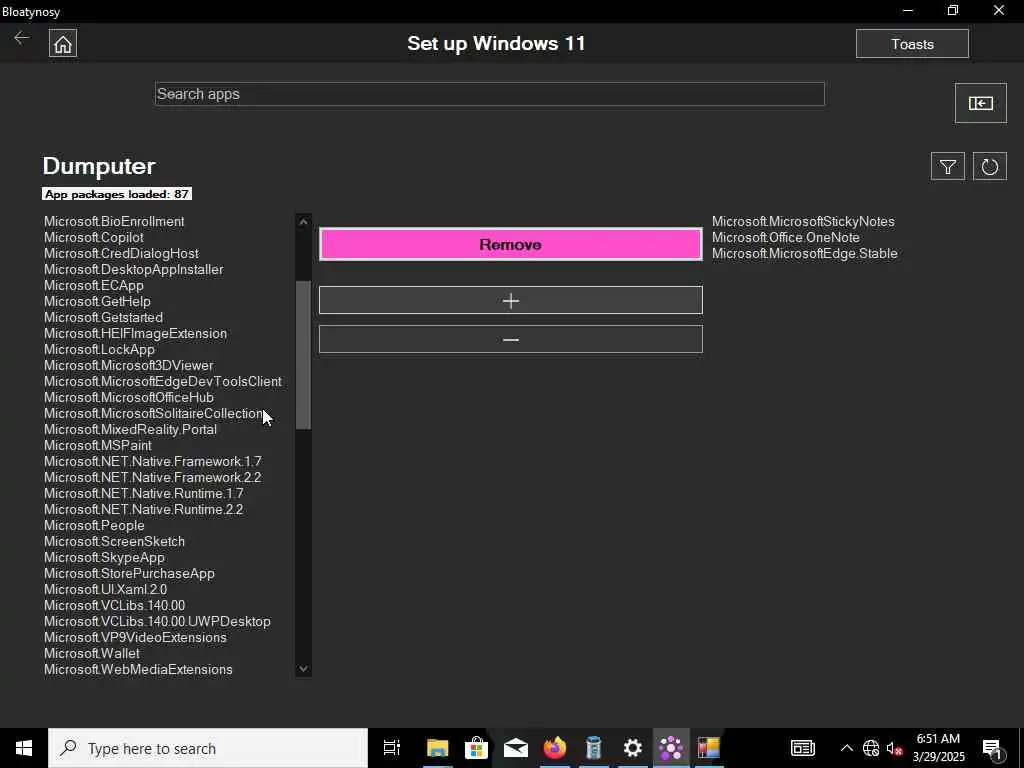Screen dimensions: 1024x768
Task: Select Microsoft.MicrosoftStickyNotes in removal list
Action: pos(803,221)
